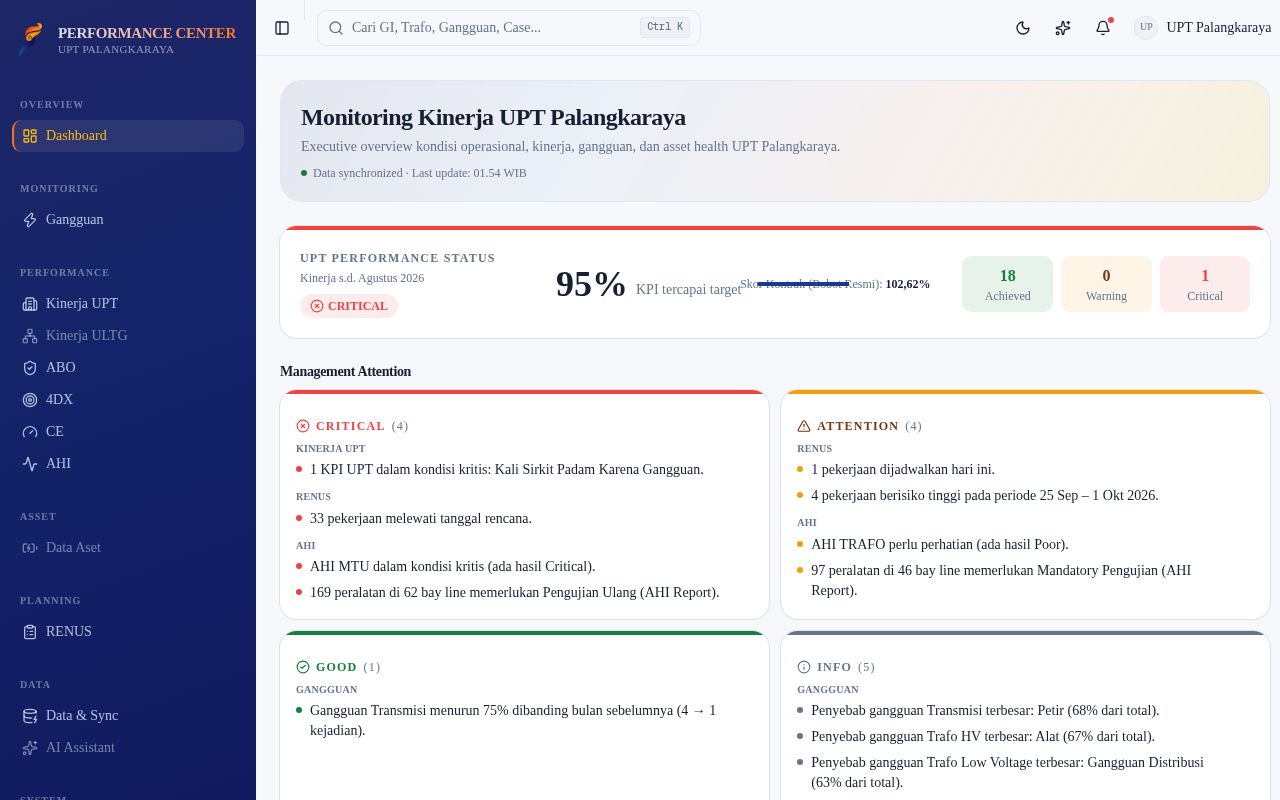The width and height of the screenshot is (1280, 800).
Task: Click the Dashboard grid icon
Action: tap(30, 136)
